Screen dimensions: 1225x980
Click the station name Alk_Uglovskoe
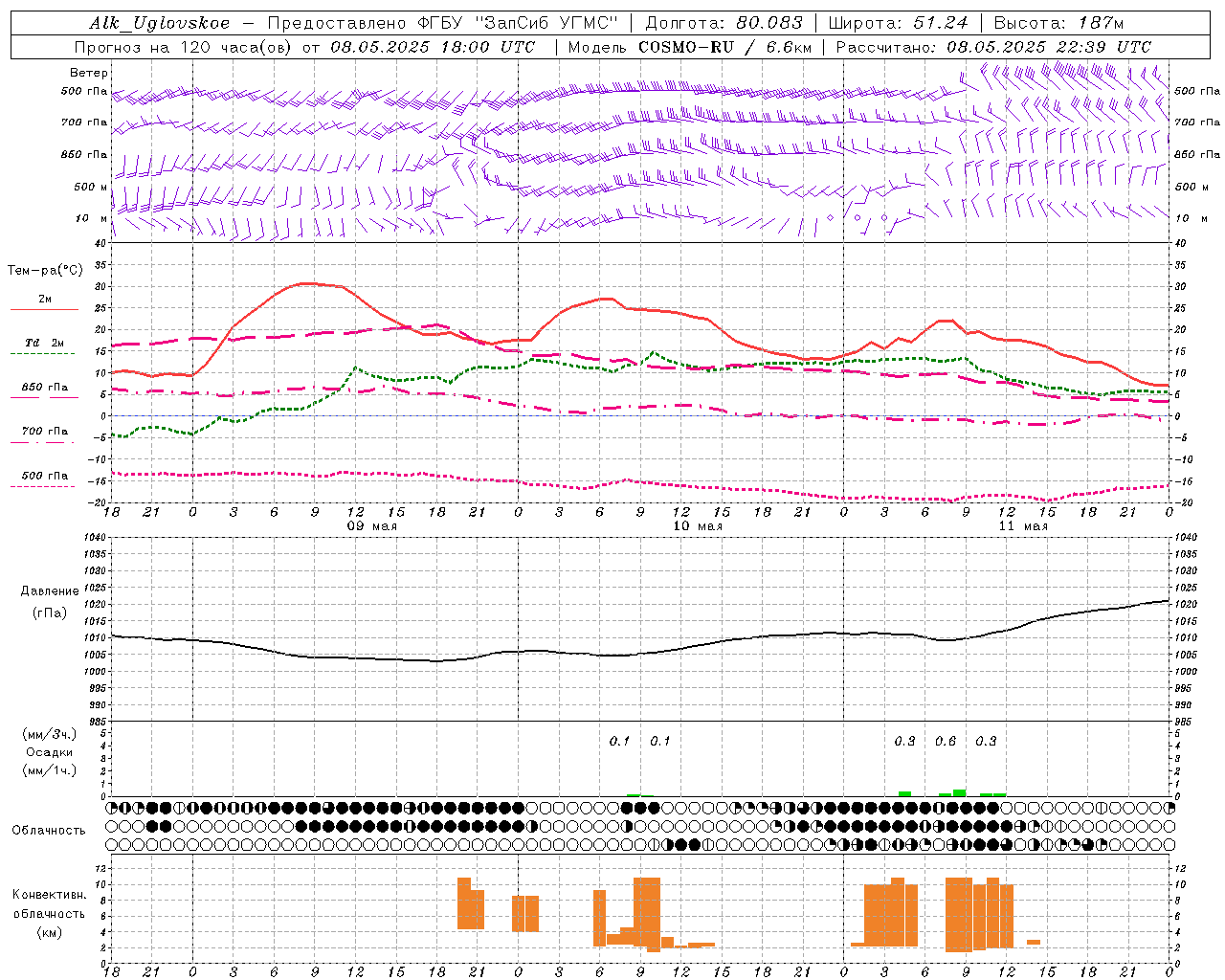point(160,23)
